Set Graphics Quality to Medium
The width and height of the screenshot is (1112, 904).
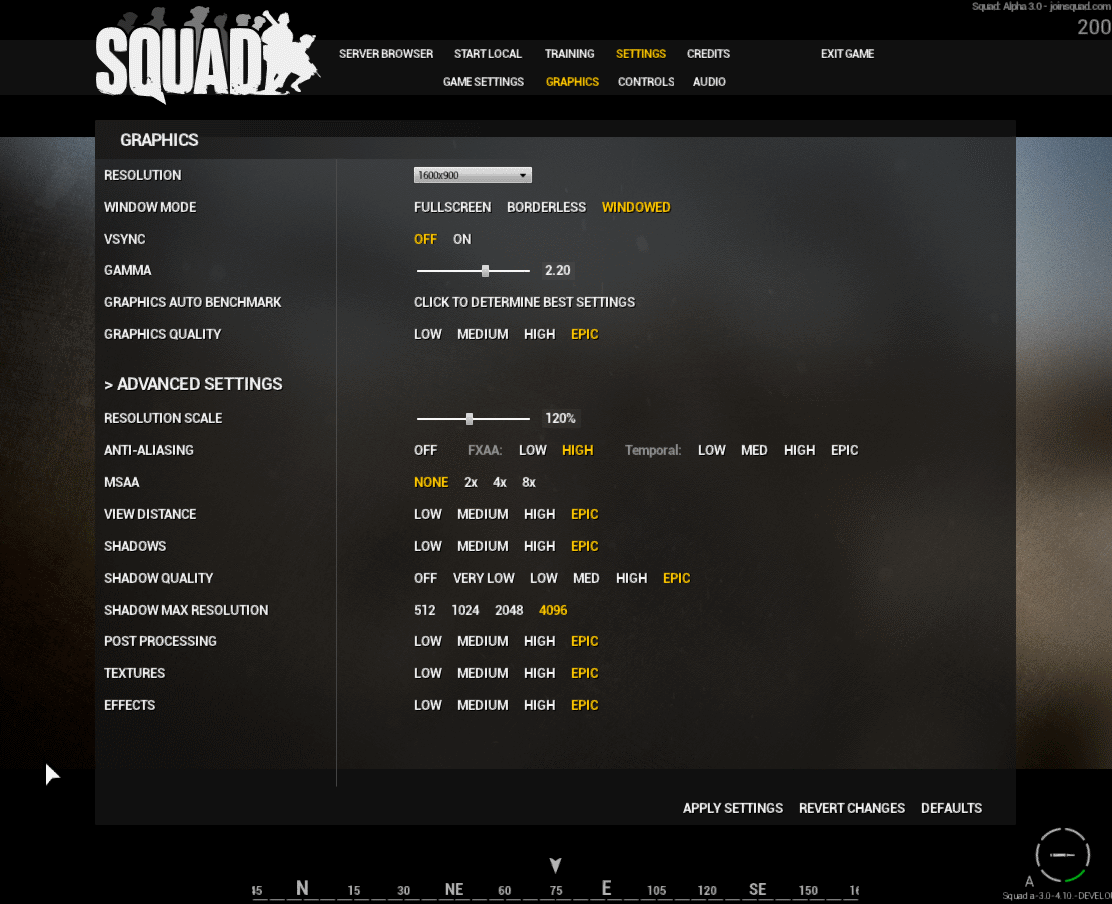[x=482, y=334]
